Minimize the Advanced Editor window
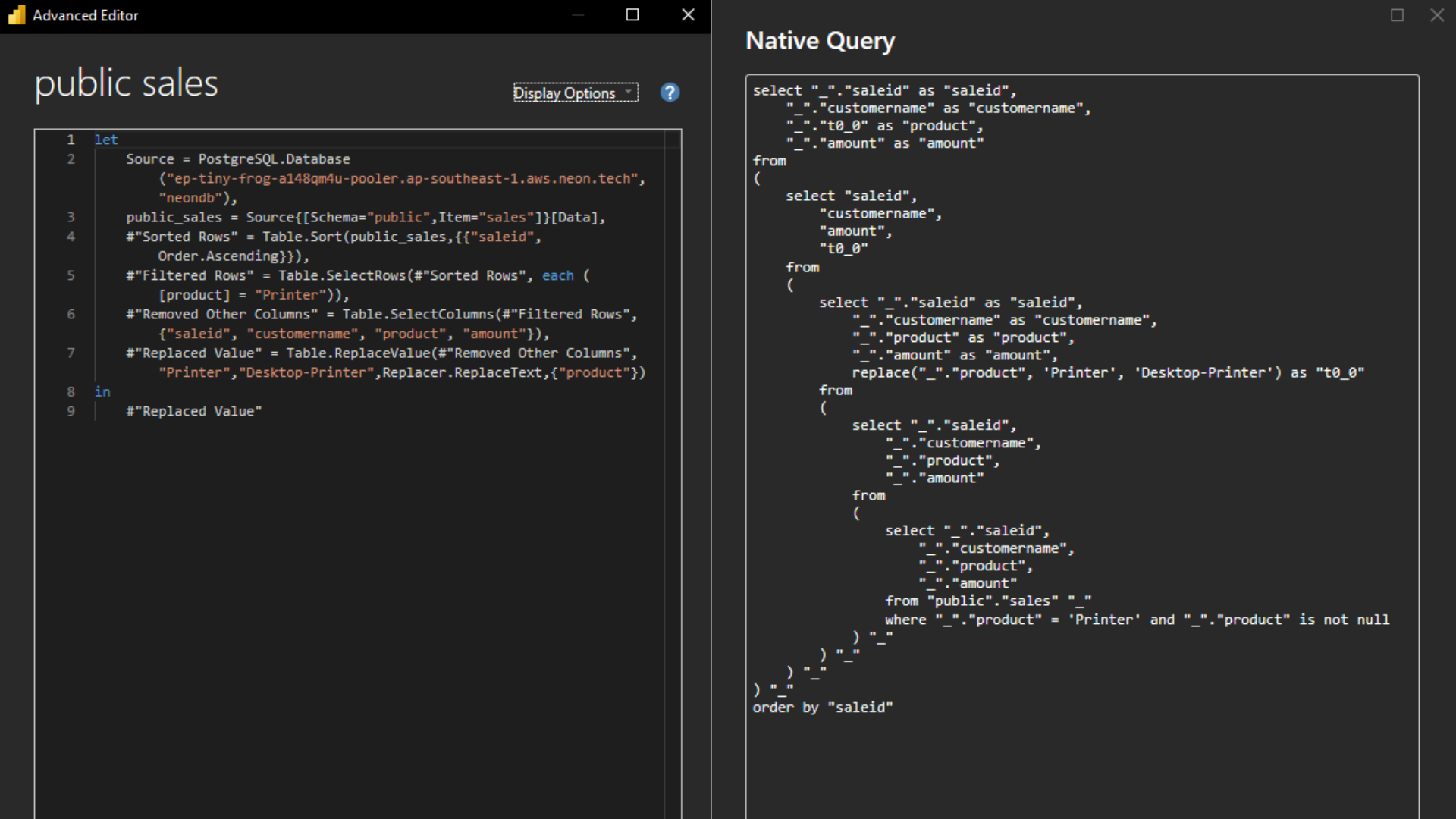 pos(578,15)
